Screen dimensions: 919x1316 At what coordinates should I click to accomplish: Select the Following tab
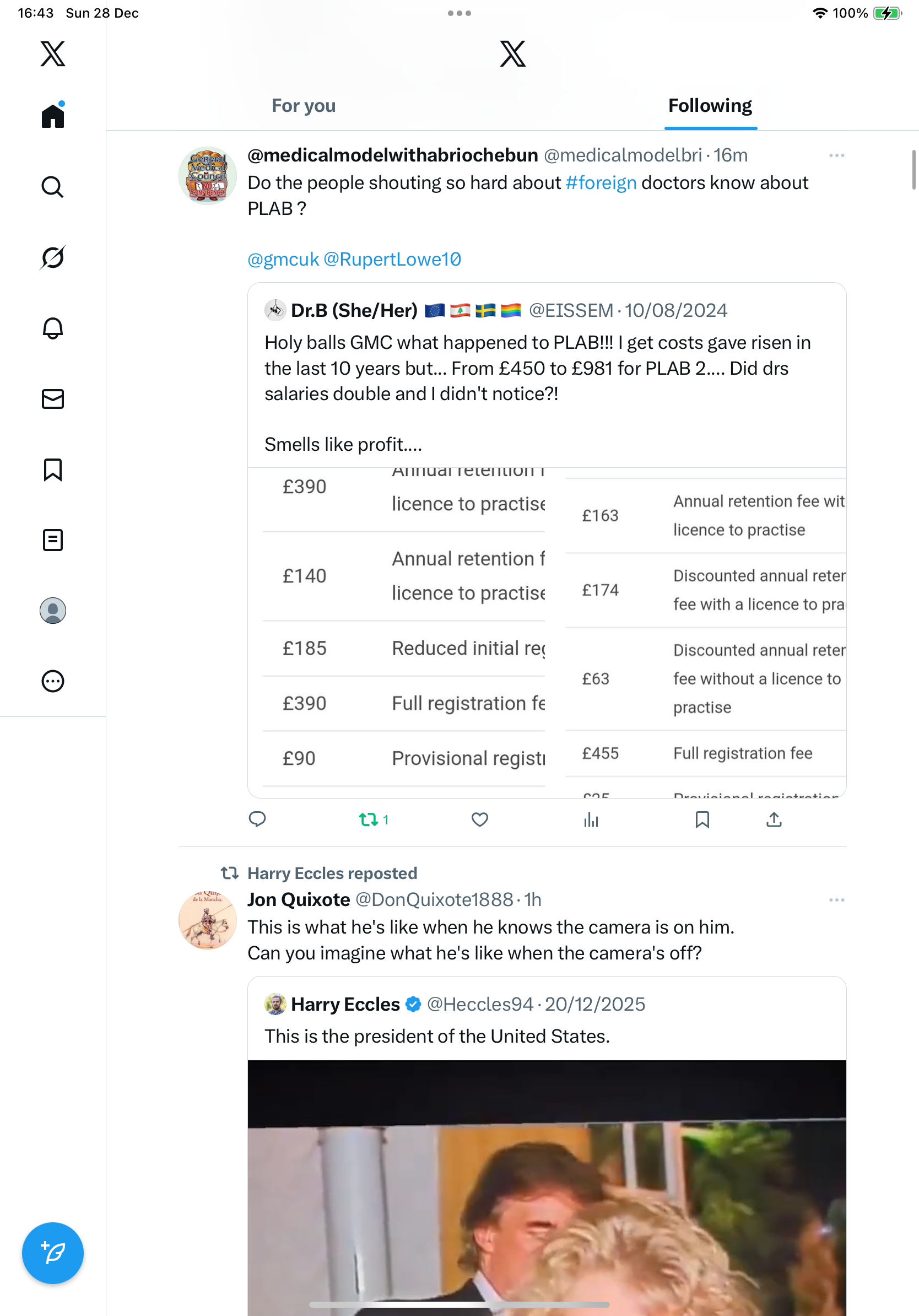tap(710, 105)
